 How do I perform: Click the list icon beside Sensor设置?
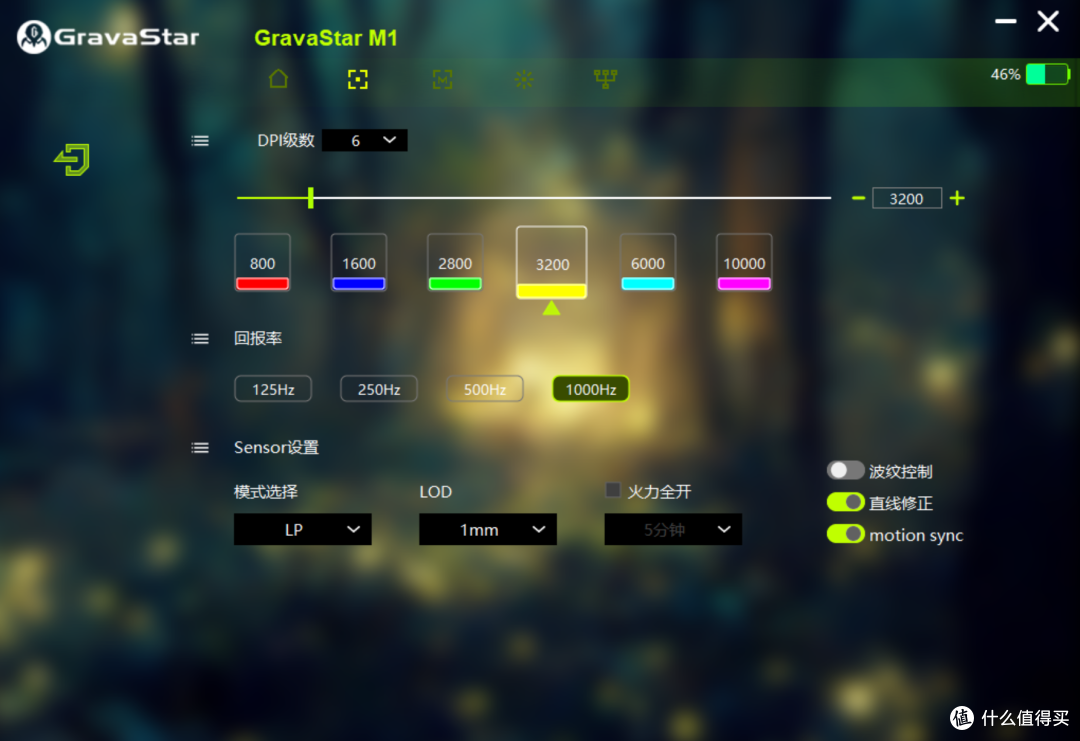pyautogui.click(x=200, y=448)
